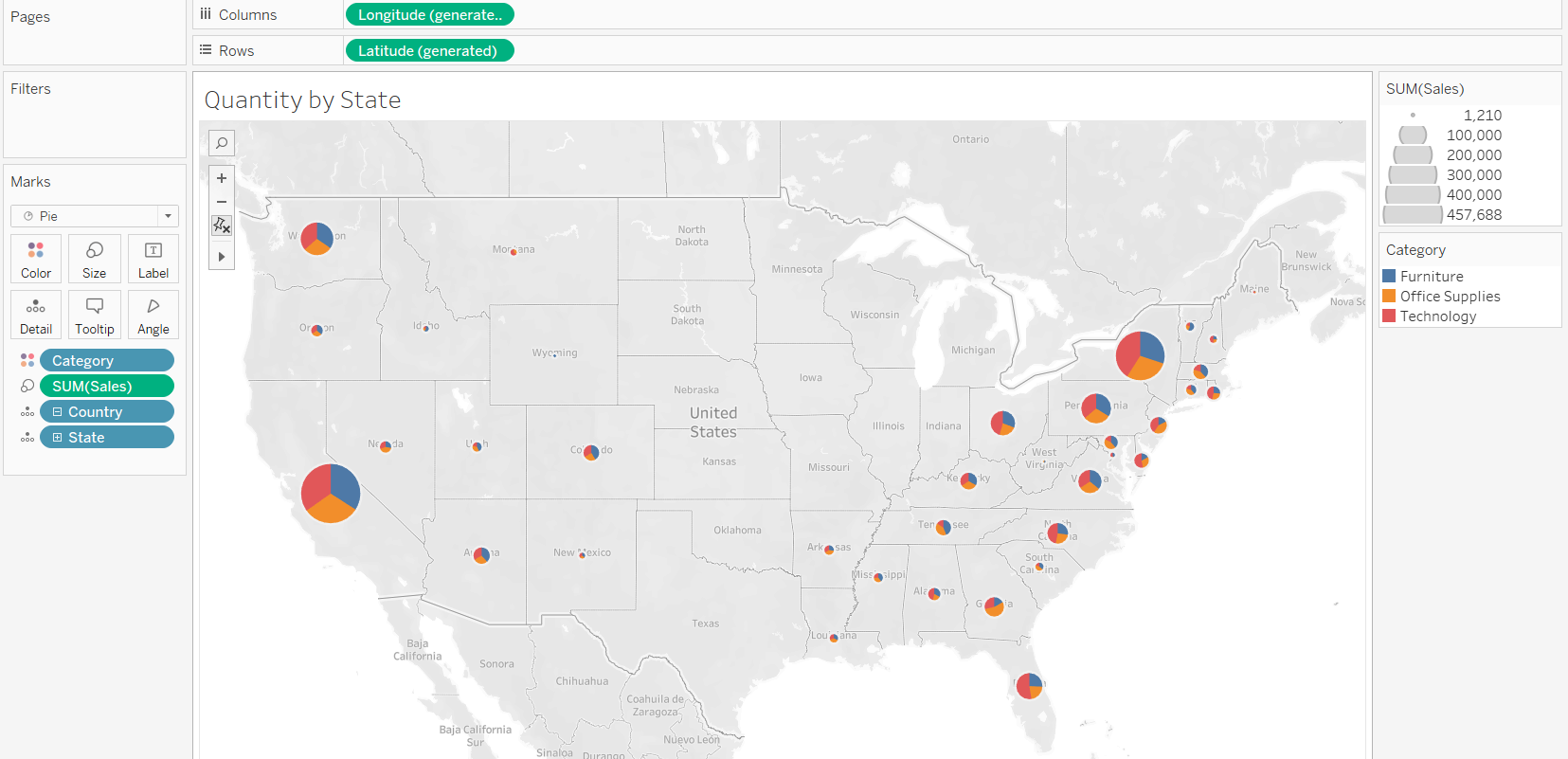Image resolution: width=1568 pixels, height=759 pixels.
Task: Click the Rows shelf icon
Action: click(206, 50)
